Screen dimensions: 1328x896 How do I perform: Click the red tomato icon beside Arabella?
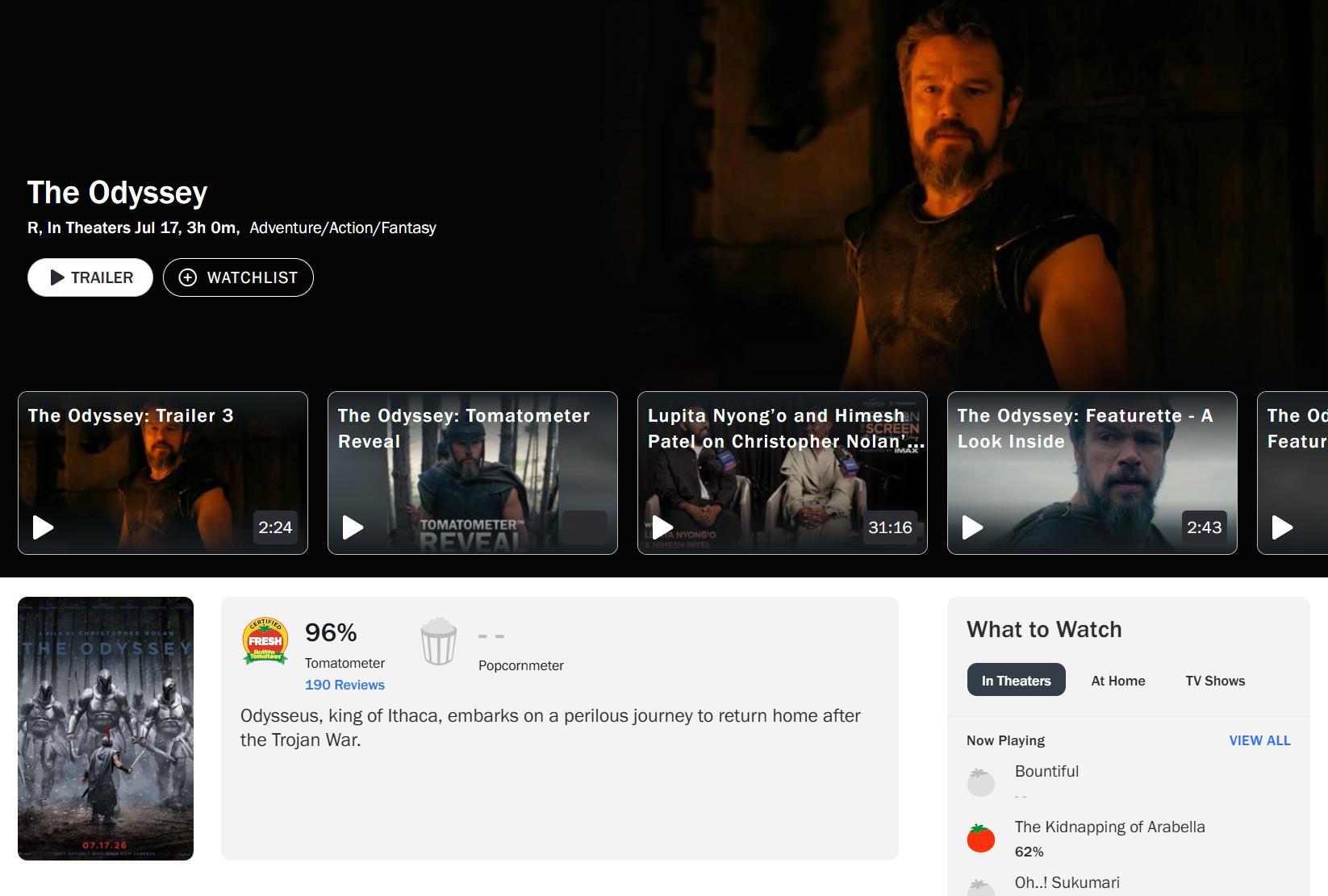coord(981,838)
